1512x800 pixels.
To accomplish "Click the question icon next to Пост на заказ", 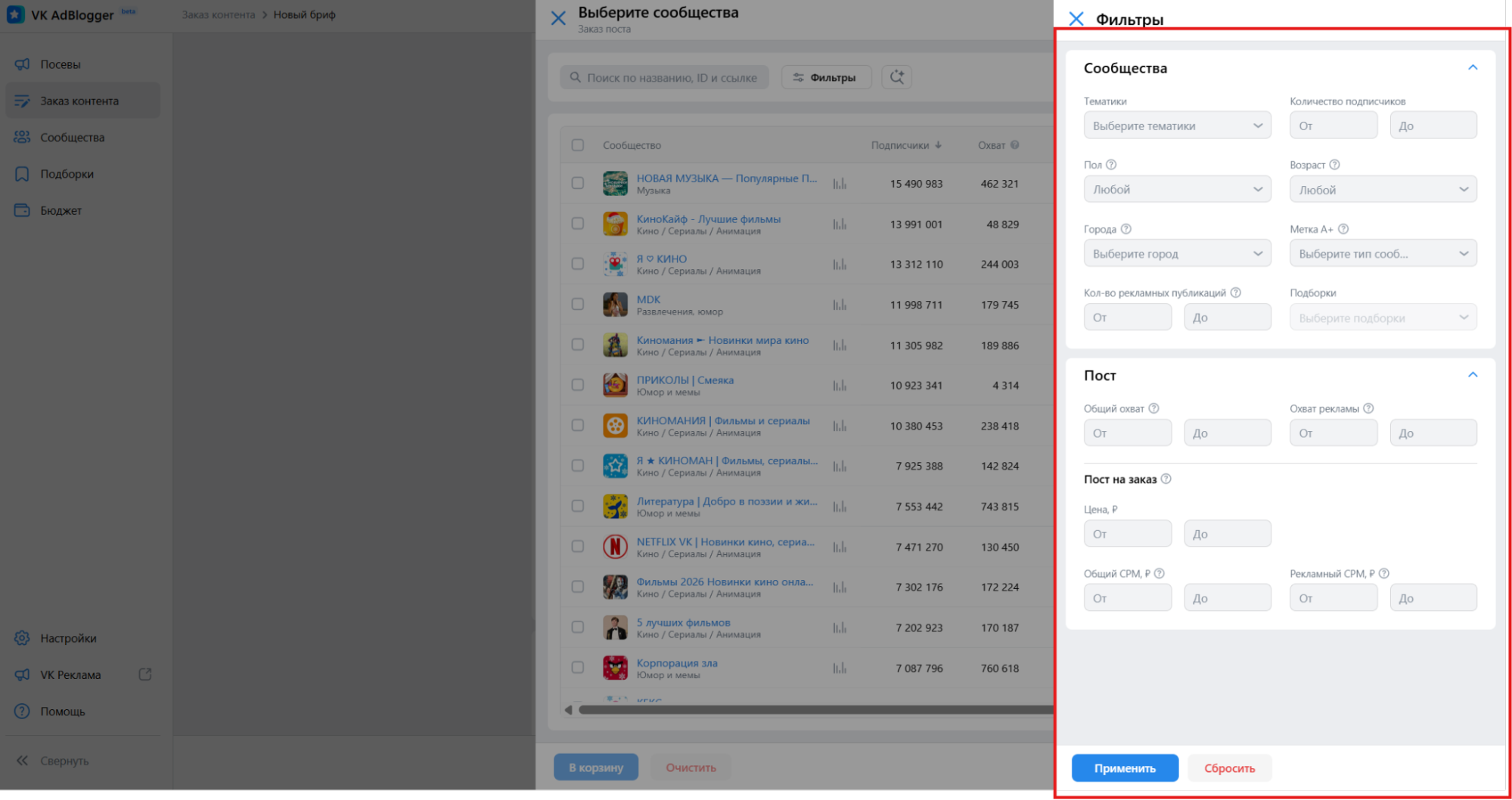I will [x=1166, y=479].
